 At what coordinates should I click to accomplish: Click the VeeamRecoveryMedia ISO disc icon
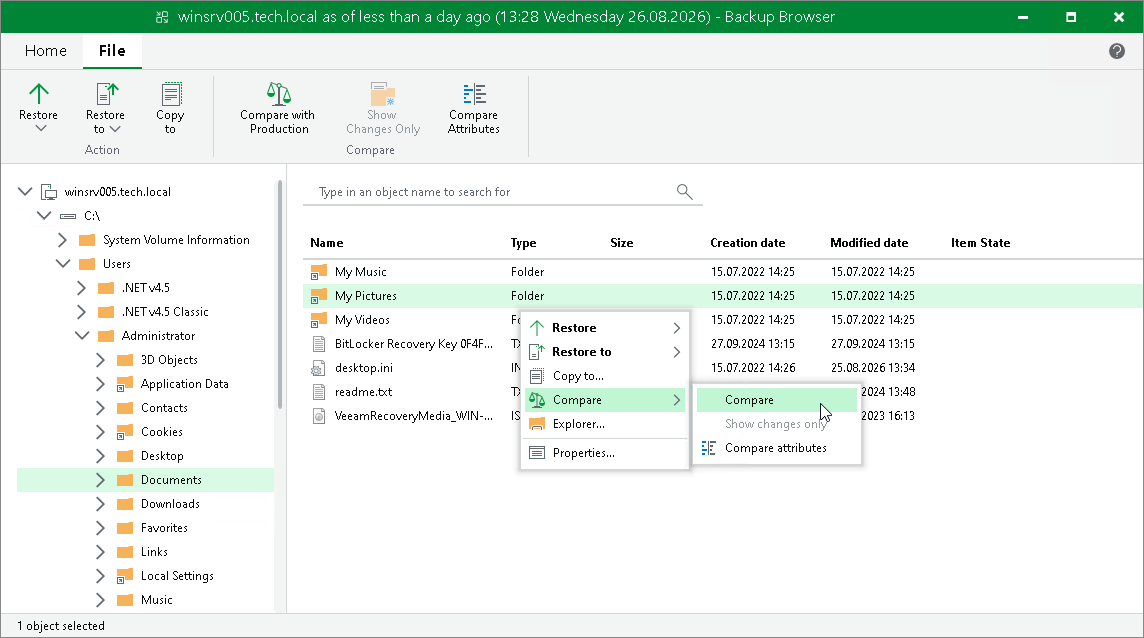click(319, 416)
